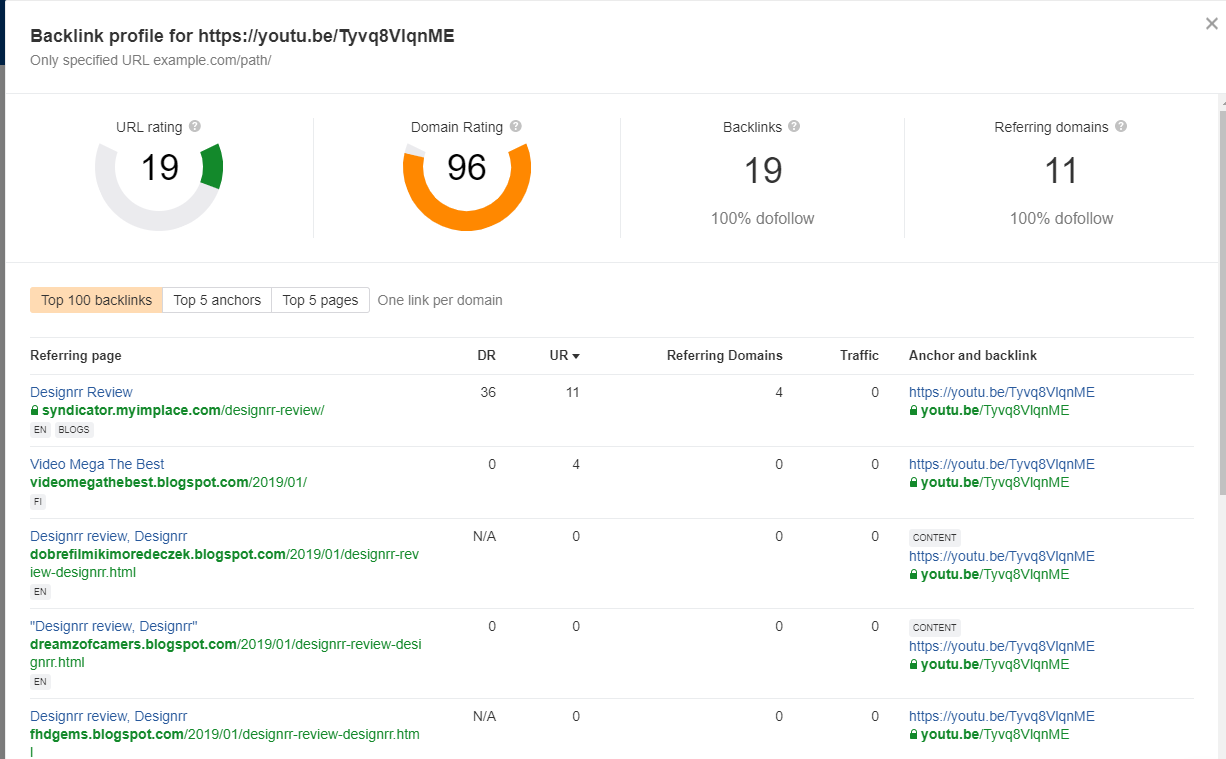1226x759 pixels.
Task: Open the Backlinks help icon
Action: pos(793,127)
